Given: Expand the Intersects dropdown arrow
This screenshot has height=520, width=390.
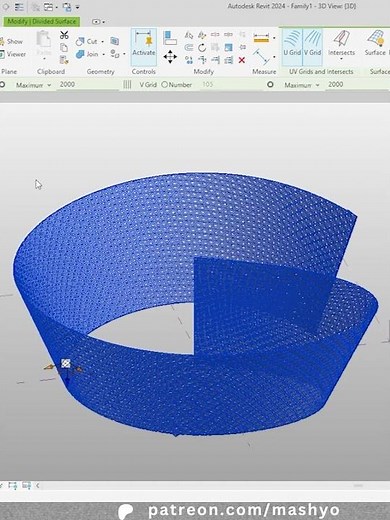Looking at the screenshot, I should (341, 59).
